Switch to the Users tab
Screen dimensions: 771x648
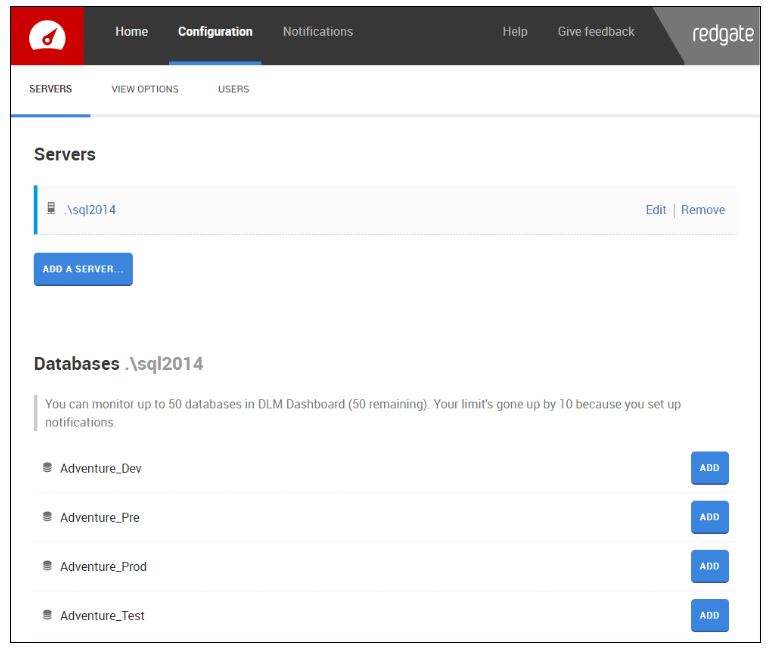[x=234, y=89]
